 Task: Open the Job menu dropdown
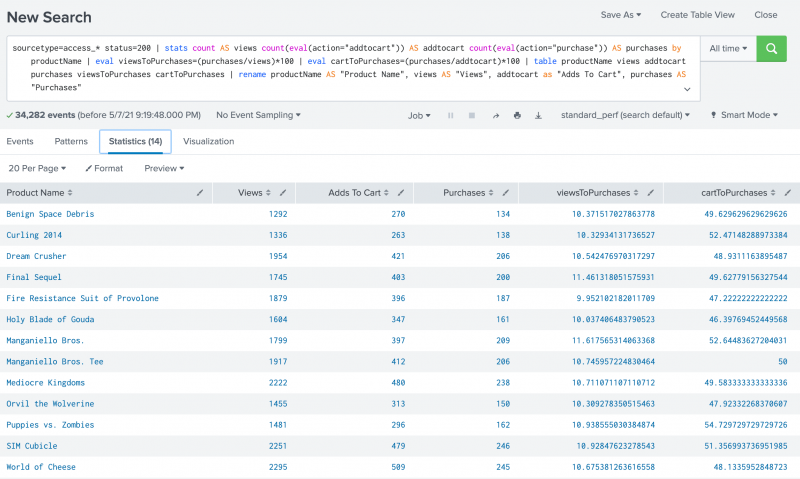click(x=419, y=115)
